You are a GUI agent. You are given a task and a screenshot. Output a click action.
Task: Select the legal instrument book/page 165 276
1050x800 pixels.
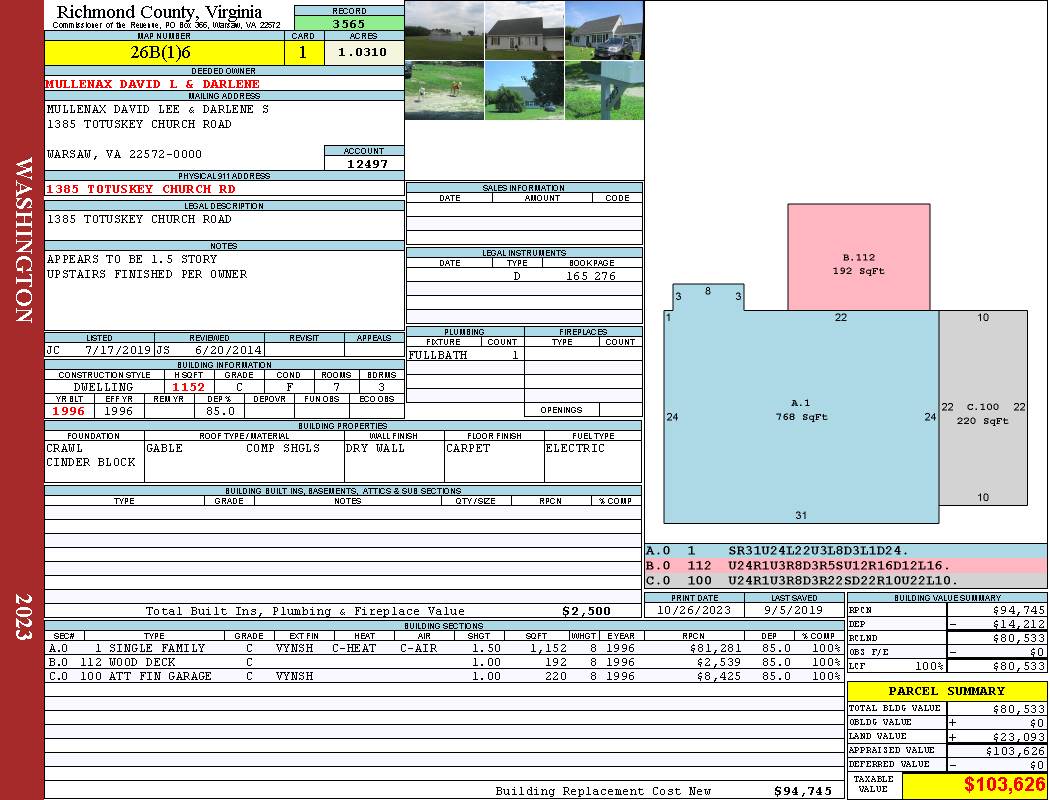[x=591, y=276]
